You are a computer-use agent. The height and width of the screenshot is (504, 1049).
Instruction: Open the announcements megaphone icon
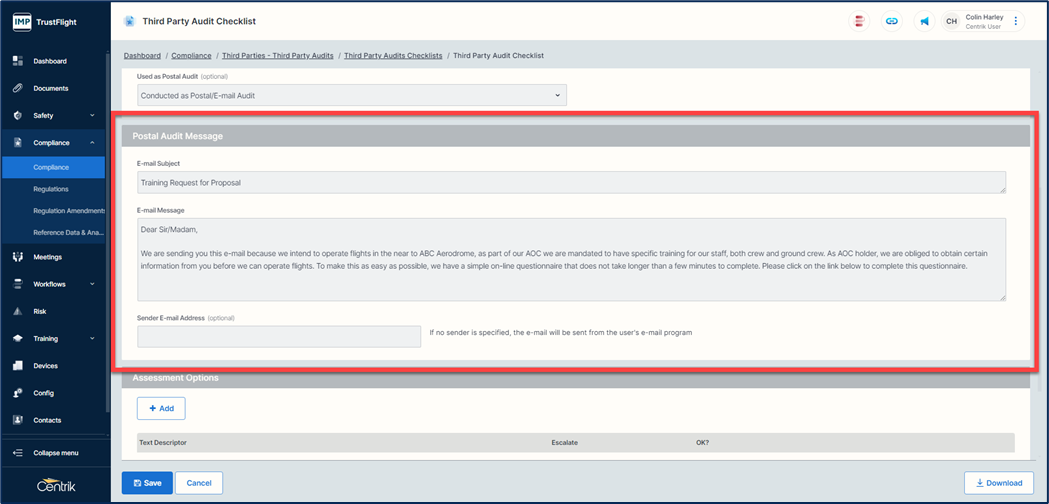coord(924,21)
